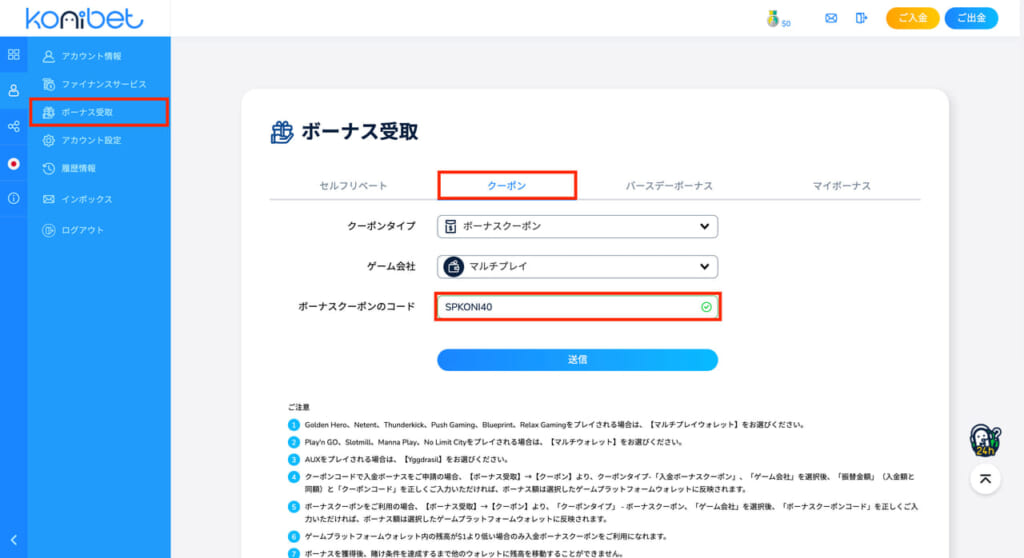
Task: Open the dashboard grid icon in left rail
Action: pos(14,55)
